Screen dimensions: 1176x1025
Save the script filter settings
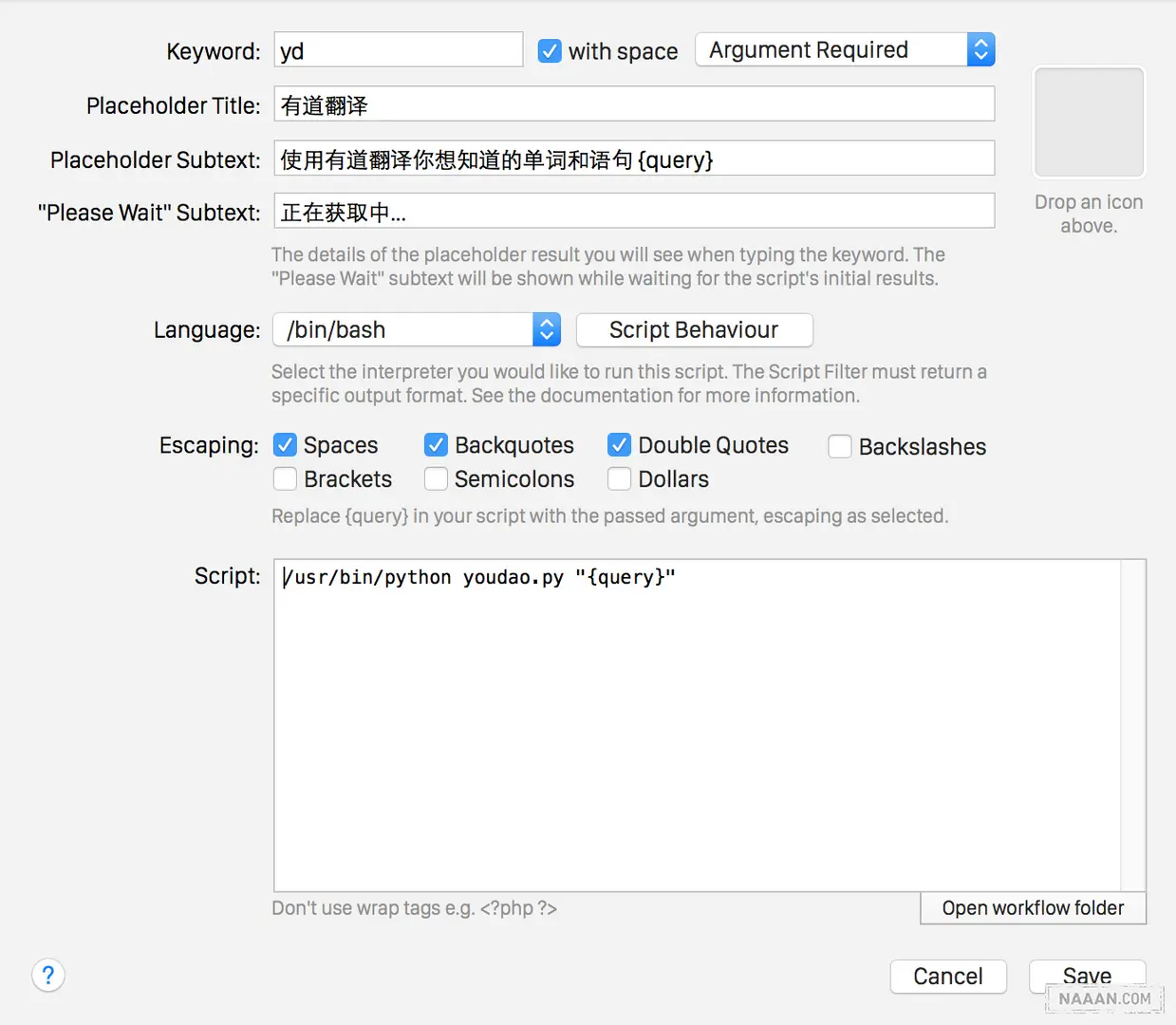click(x=1087, y=976)
